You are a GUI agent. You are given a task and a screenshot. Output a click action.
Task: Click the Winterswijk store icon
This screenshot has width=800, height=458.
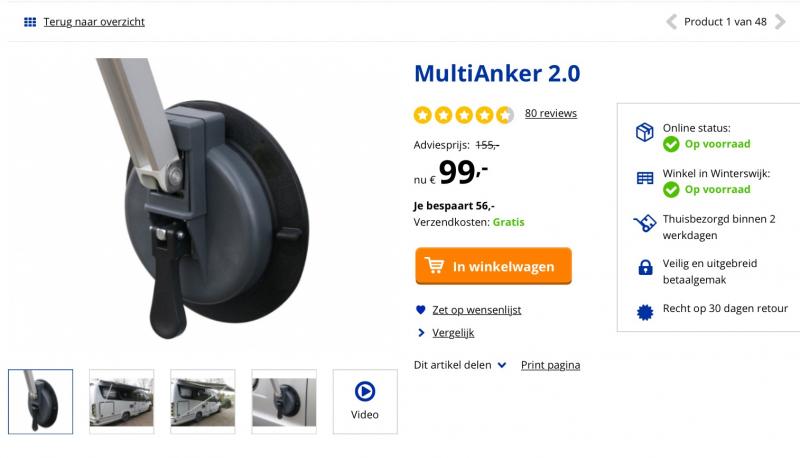(x=645, y=178)
